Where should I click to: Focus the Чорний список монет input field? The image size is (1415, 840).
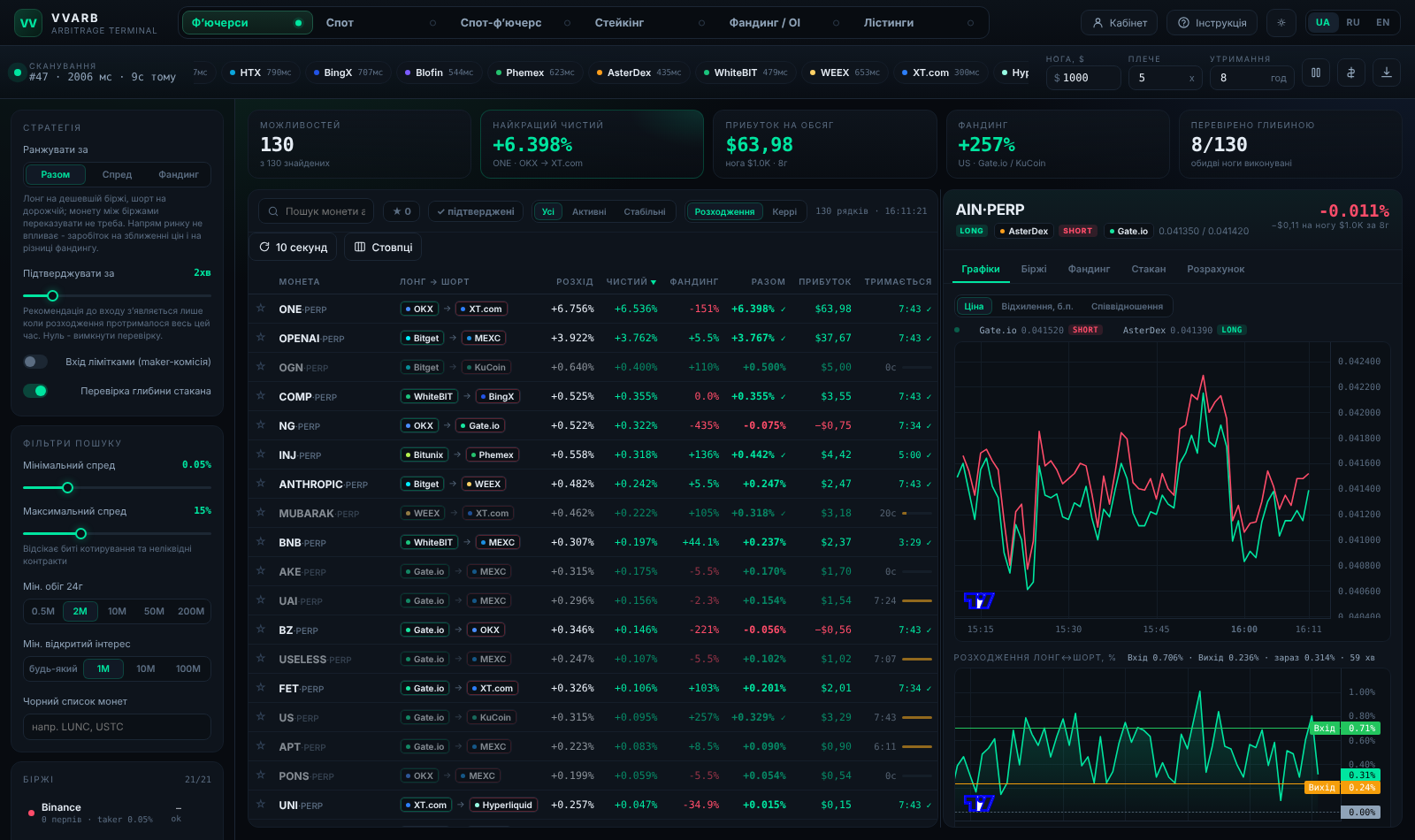tap(117, 727)
